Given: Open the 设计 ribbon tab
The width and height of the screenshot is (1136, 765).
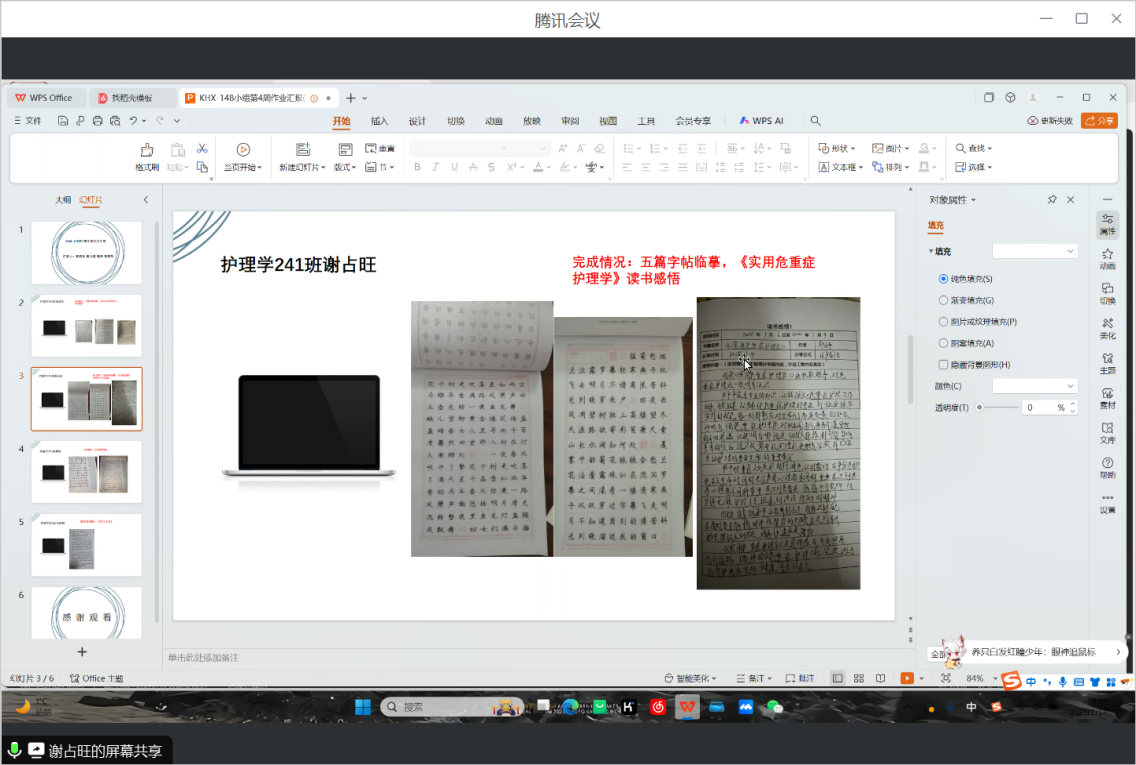Looking at the screenshot, I should tap(417, 121).
